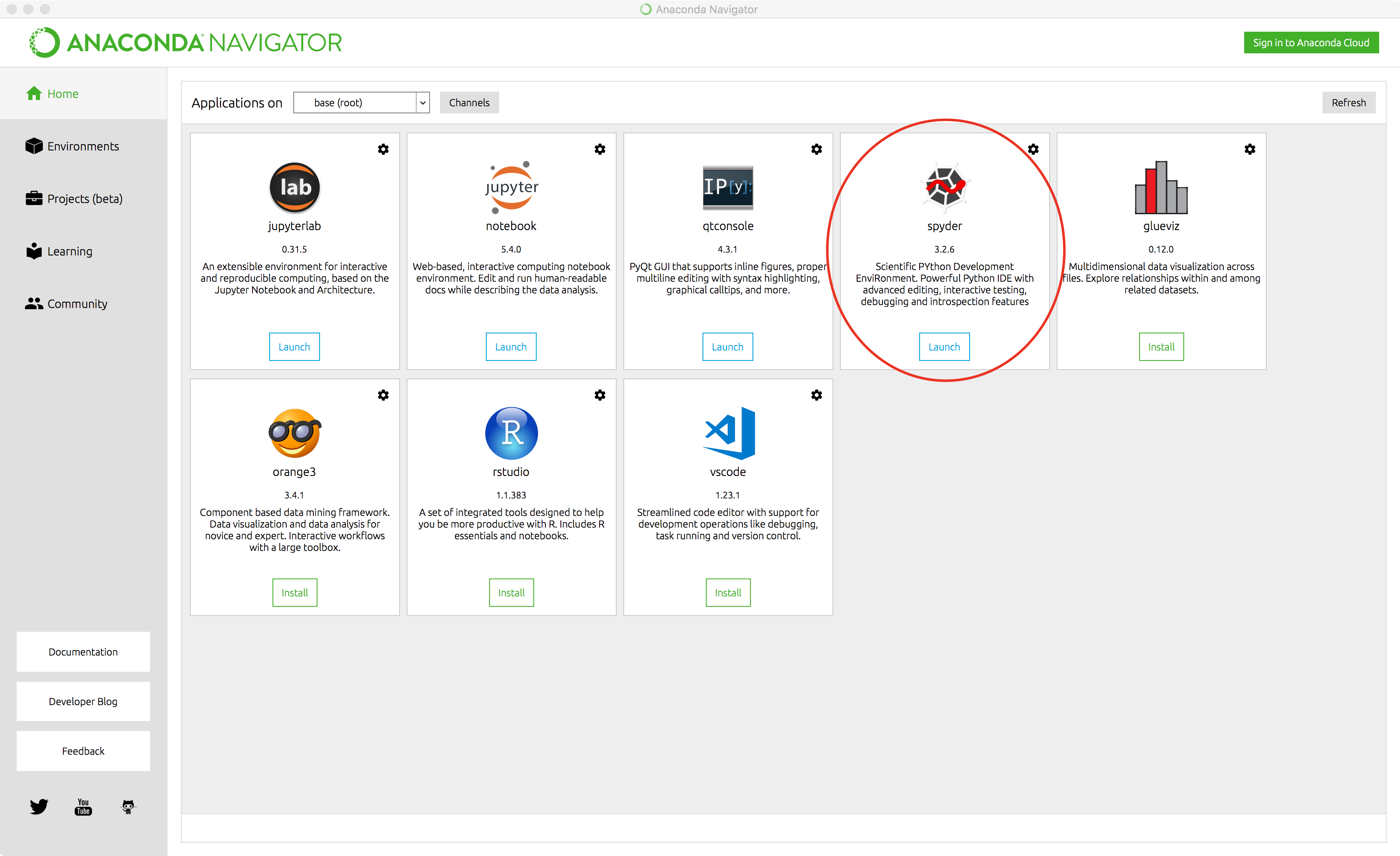The image size is (1400, 856).
Task: Open the Feedback link
Action: tap(83, 751)
